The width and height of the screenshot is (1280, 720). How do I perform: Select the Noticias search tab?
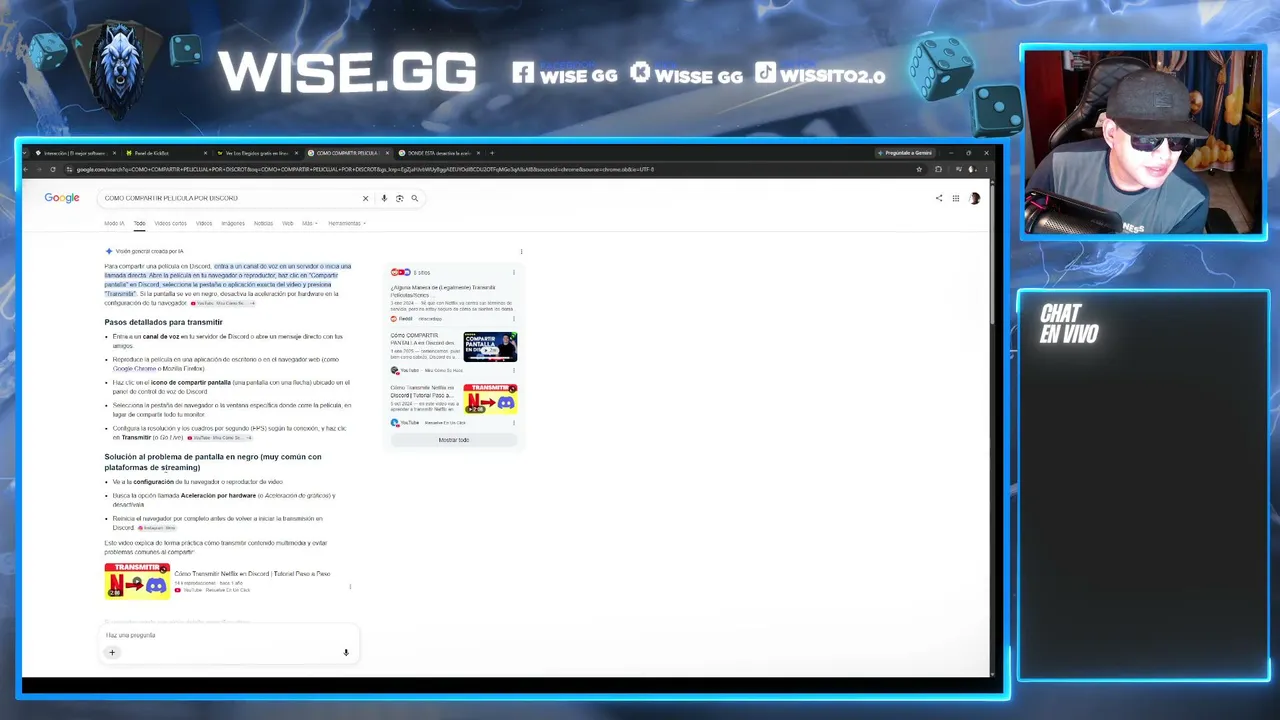tap(263, 223)
